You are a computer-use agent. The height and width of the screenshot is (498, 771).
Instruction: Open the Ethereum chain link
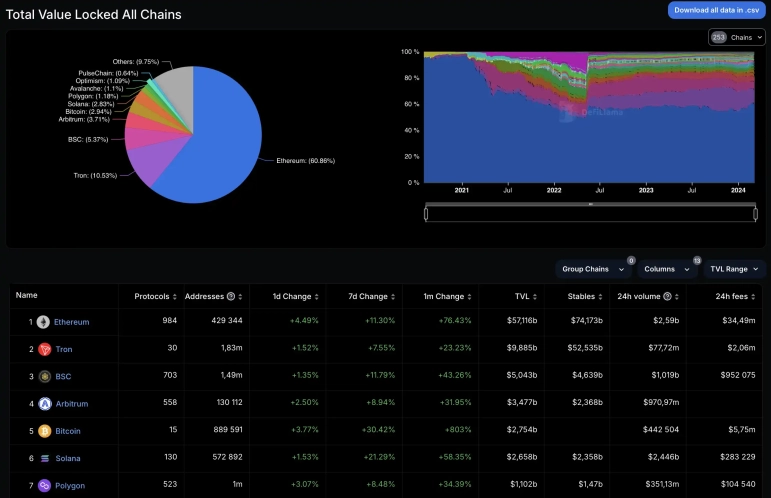click(71, 322)
